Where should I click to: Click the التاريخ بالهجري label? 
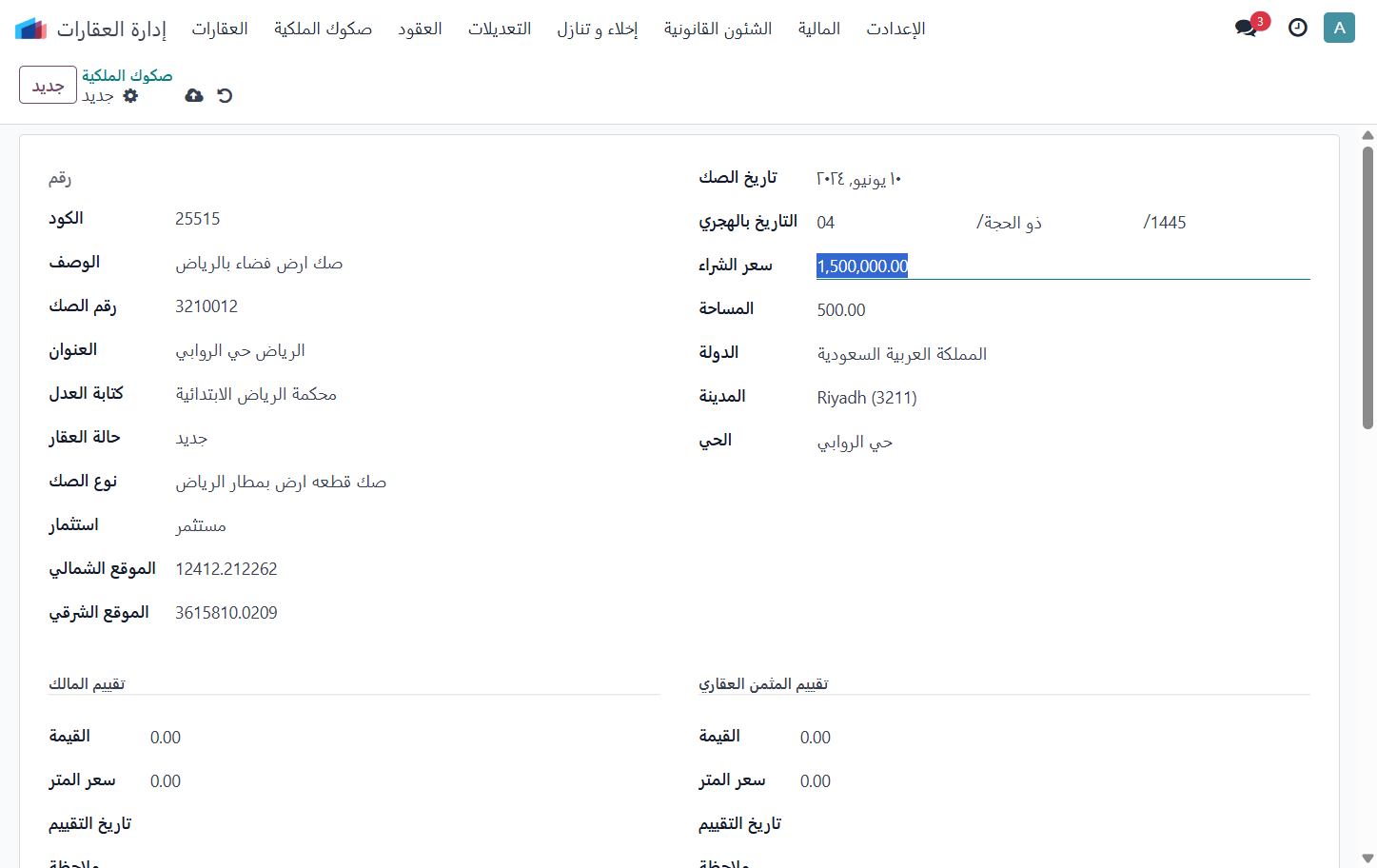click(x=748, y=222)
